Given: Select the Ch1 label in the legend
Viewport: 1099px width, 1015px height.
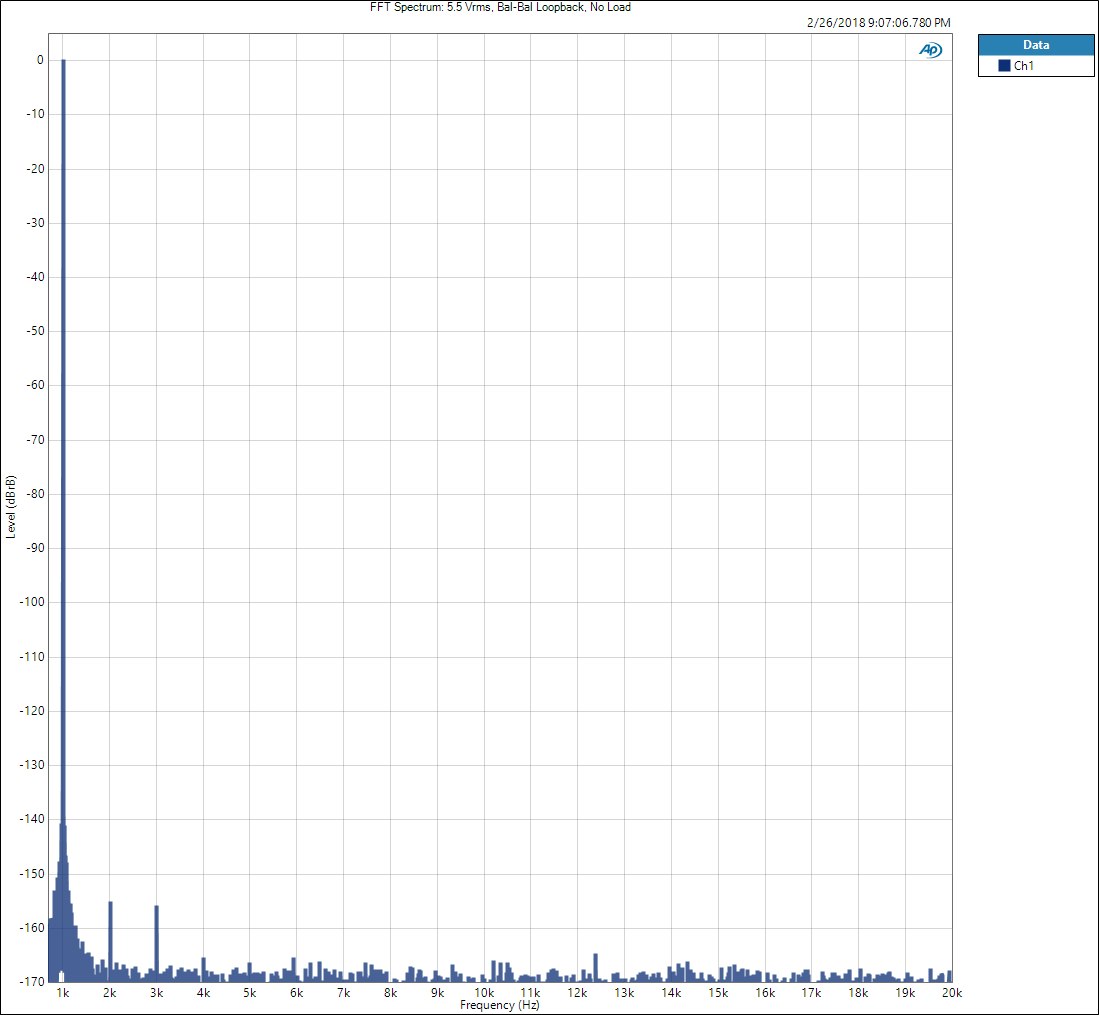Looking at the screenshot, I should pos(1023,66).
